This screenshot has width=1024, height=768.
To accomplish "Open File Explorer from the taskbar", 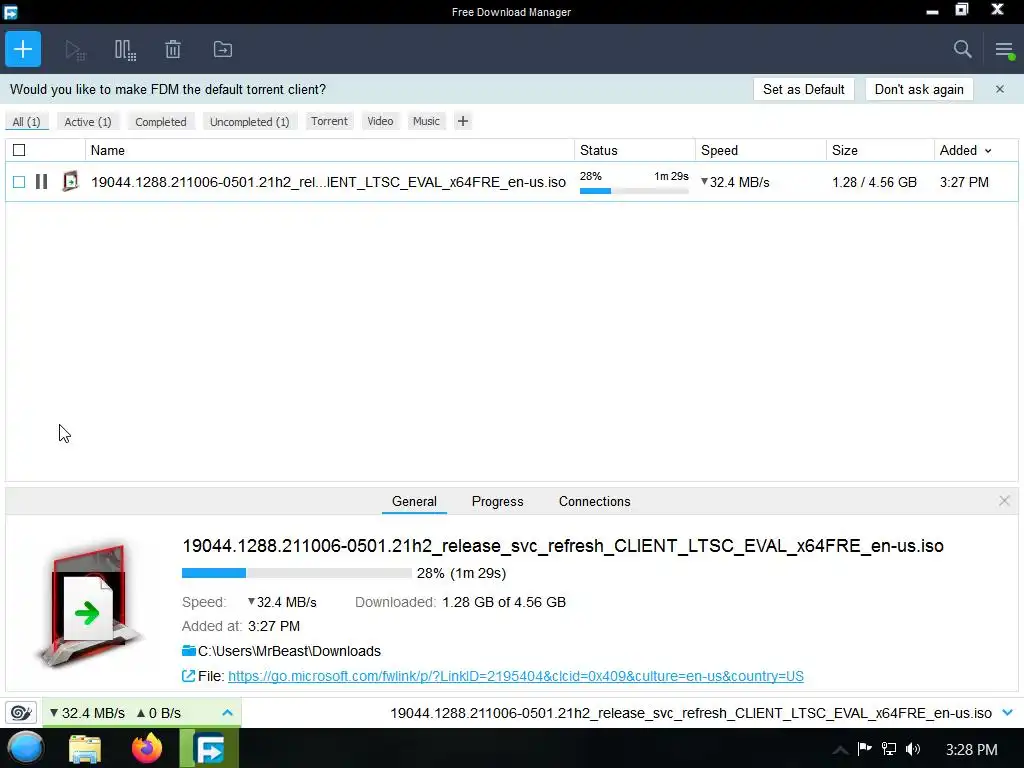I will click(85, 748).
